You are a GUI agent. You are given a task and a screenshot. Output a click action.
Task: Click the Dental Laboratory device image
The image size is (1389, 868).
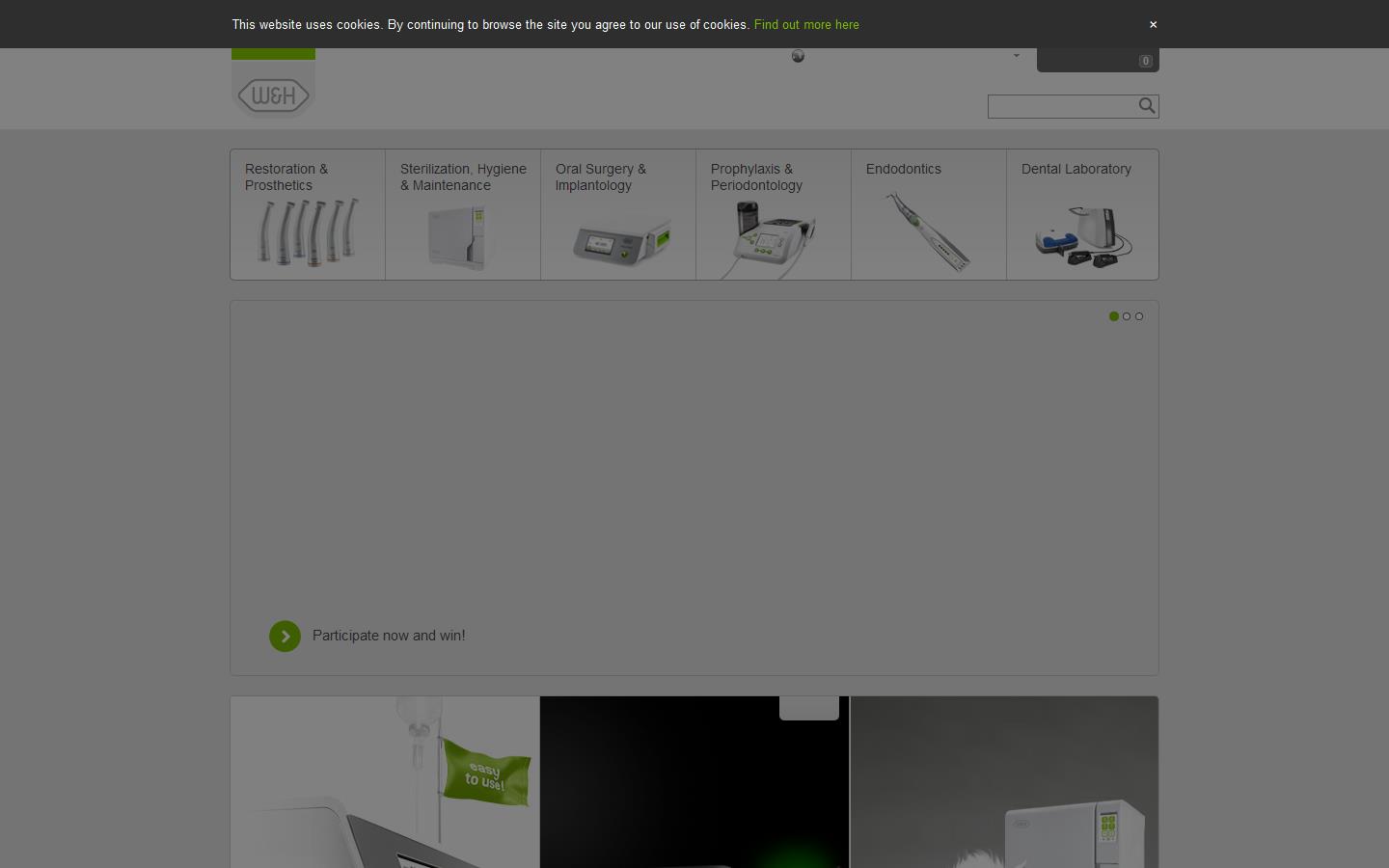pos(1082,237)
